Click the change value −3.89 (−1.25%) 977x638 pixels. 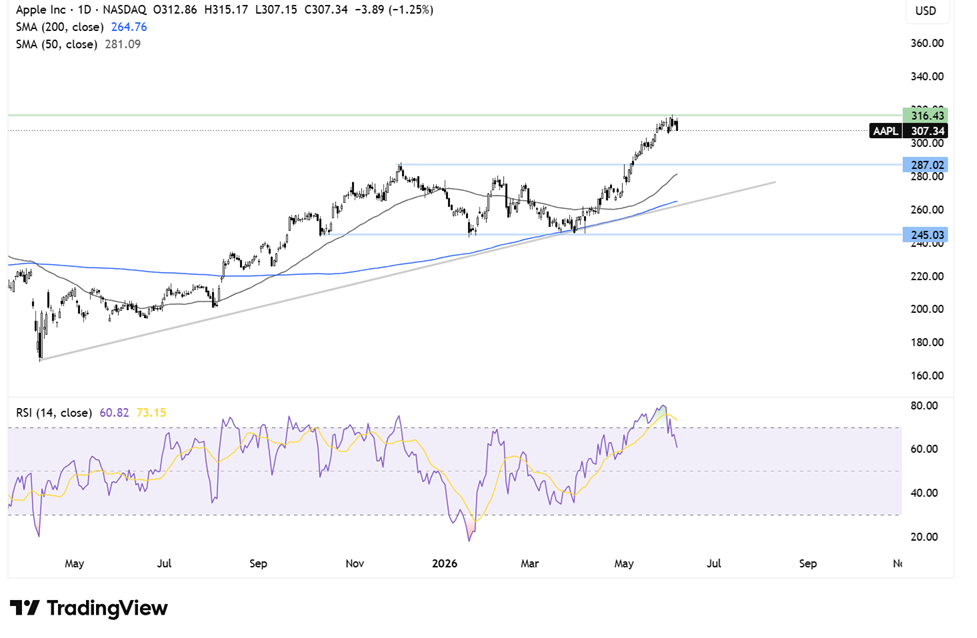(x=396, y=10)
